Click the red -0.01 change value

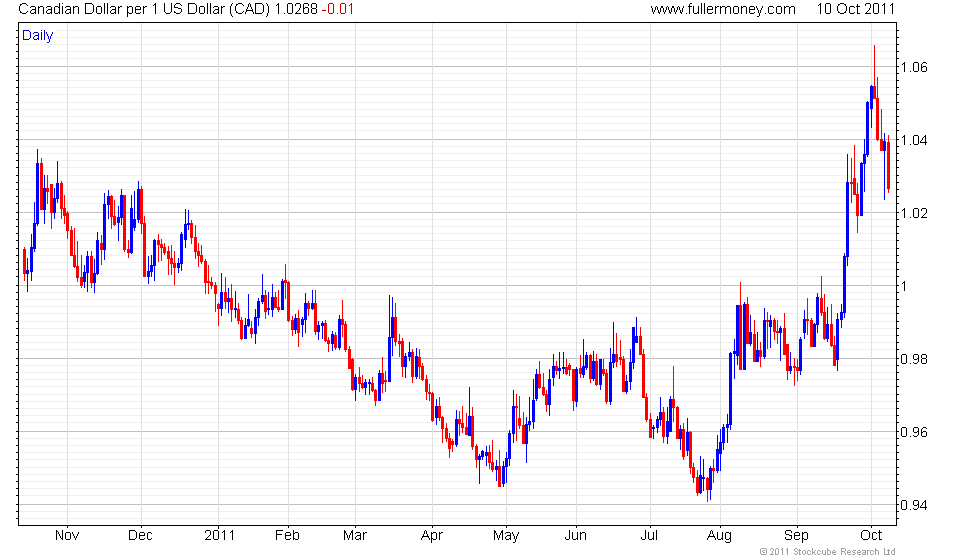coord(338,9)
